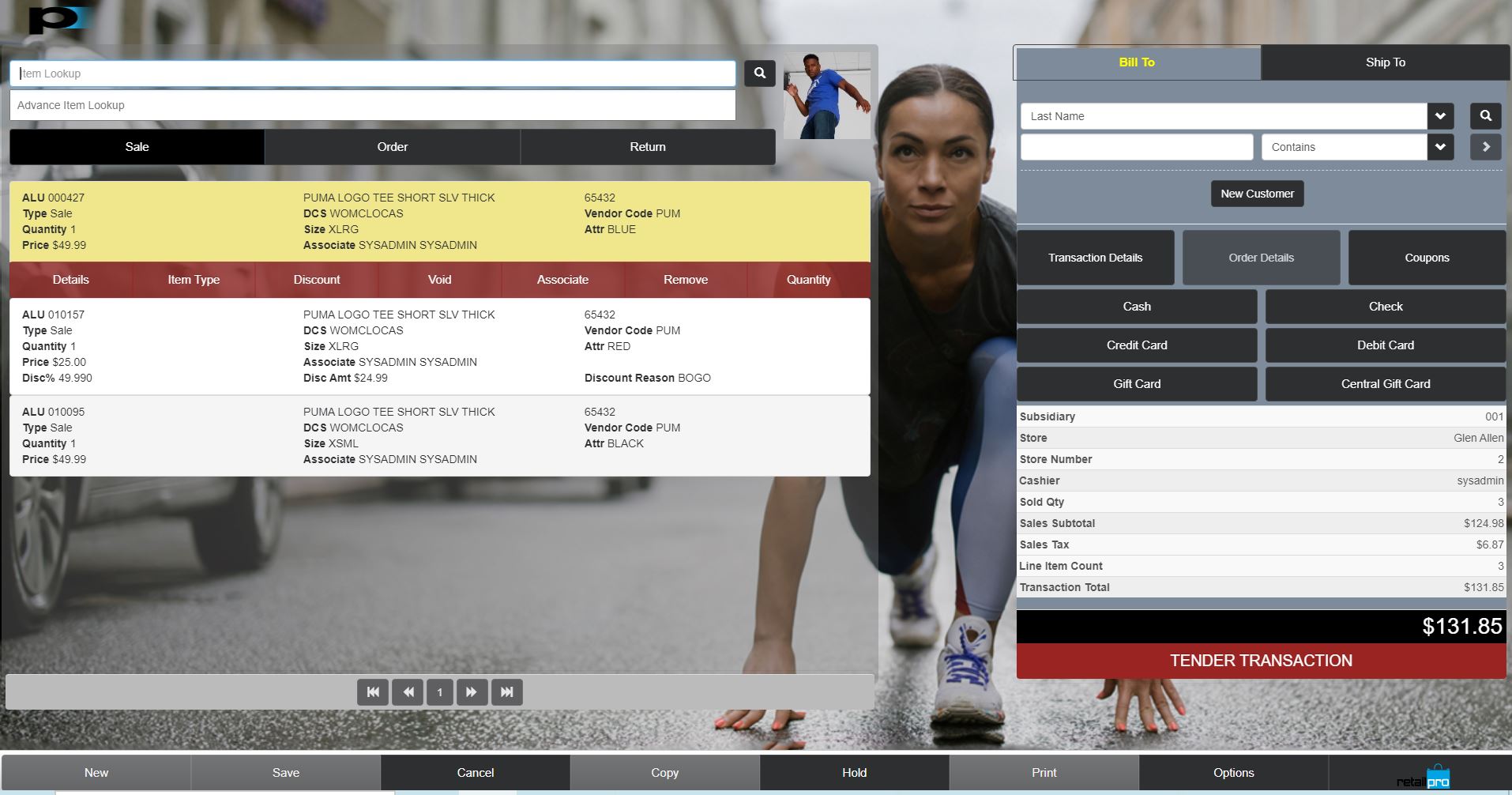Screen dimensions: 1512x795
Task: Click the item lookup magnifier icon
Action: point(758,73)
